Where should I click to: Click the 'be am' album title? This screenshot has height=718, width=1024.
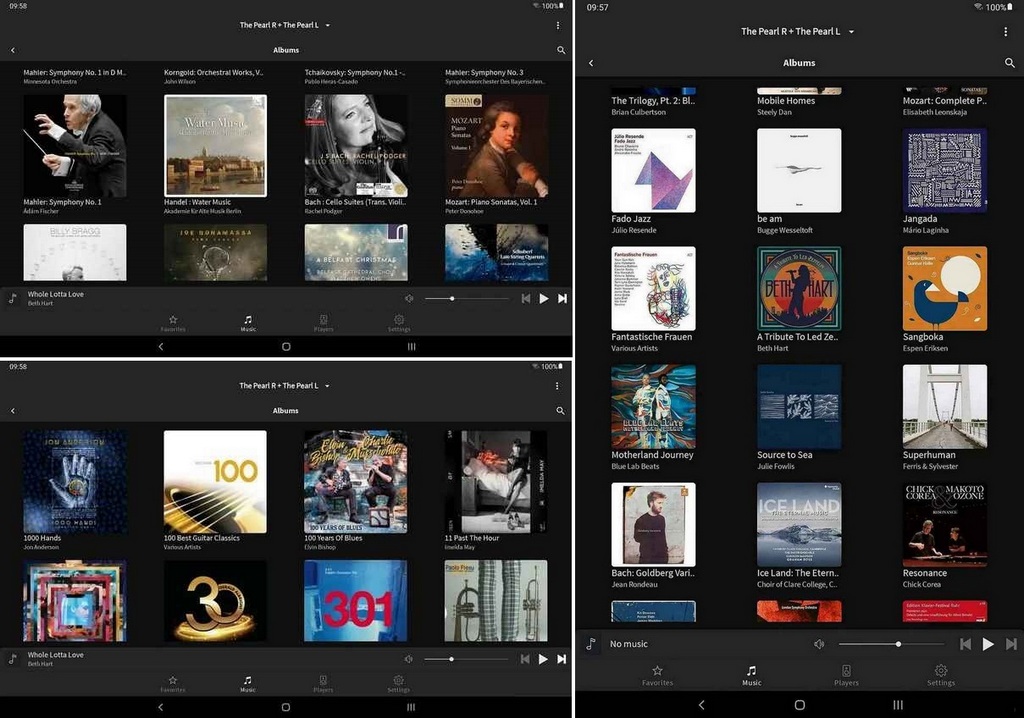tap(769, 219)
